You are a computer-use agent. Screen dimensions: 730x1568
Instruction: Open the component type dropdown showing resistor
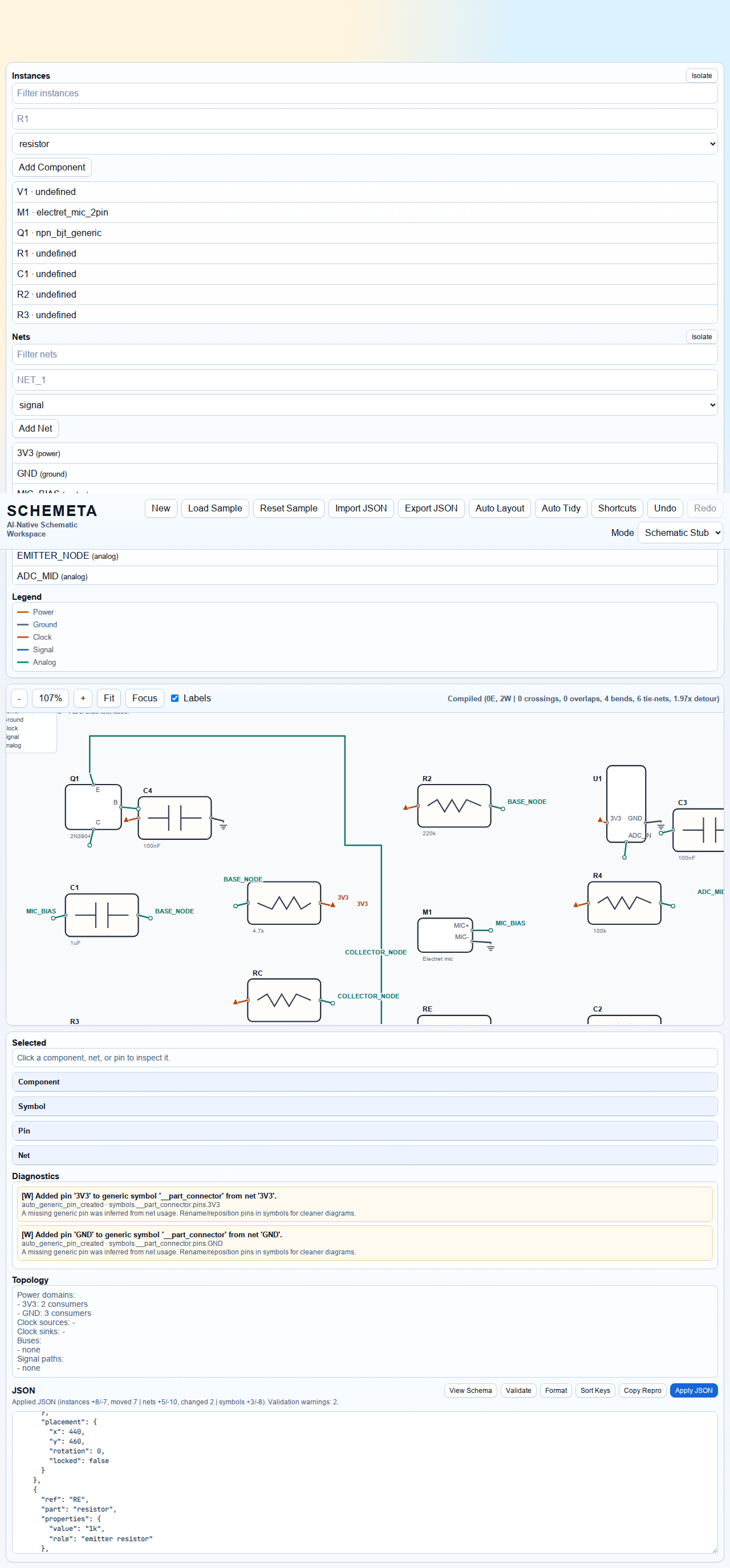click(x=364, y=144)
